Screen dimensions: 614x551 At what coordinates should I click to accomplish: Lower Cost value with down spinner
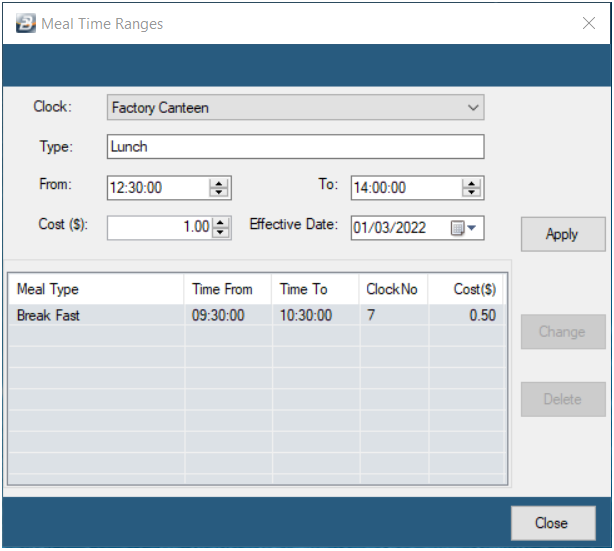[x=220, y=232]
